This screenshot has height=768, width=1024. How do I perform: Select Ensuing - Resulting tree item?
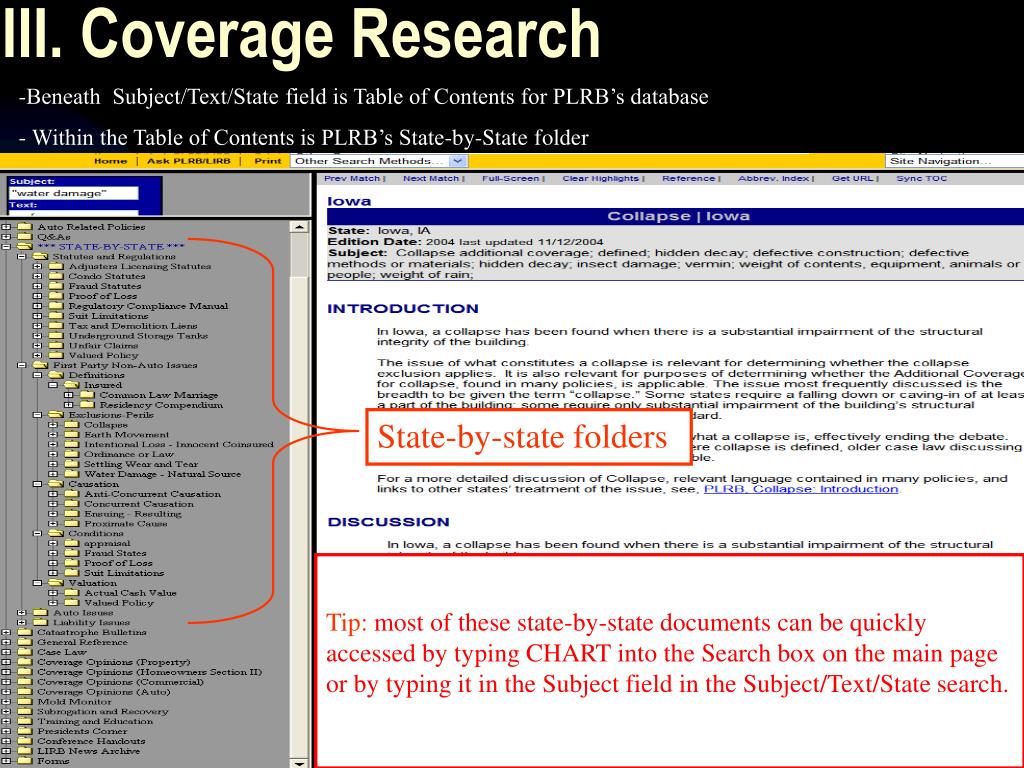[x=133, y=513]
